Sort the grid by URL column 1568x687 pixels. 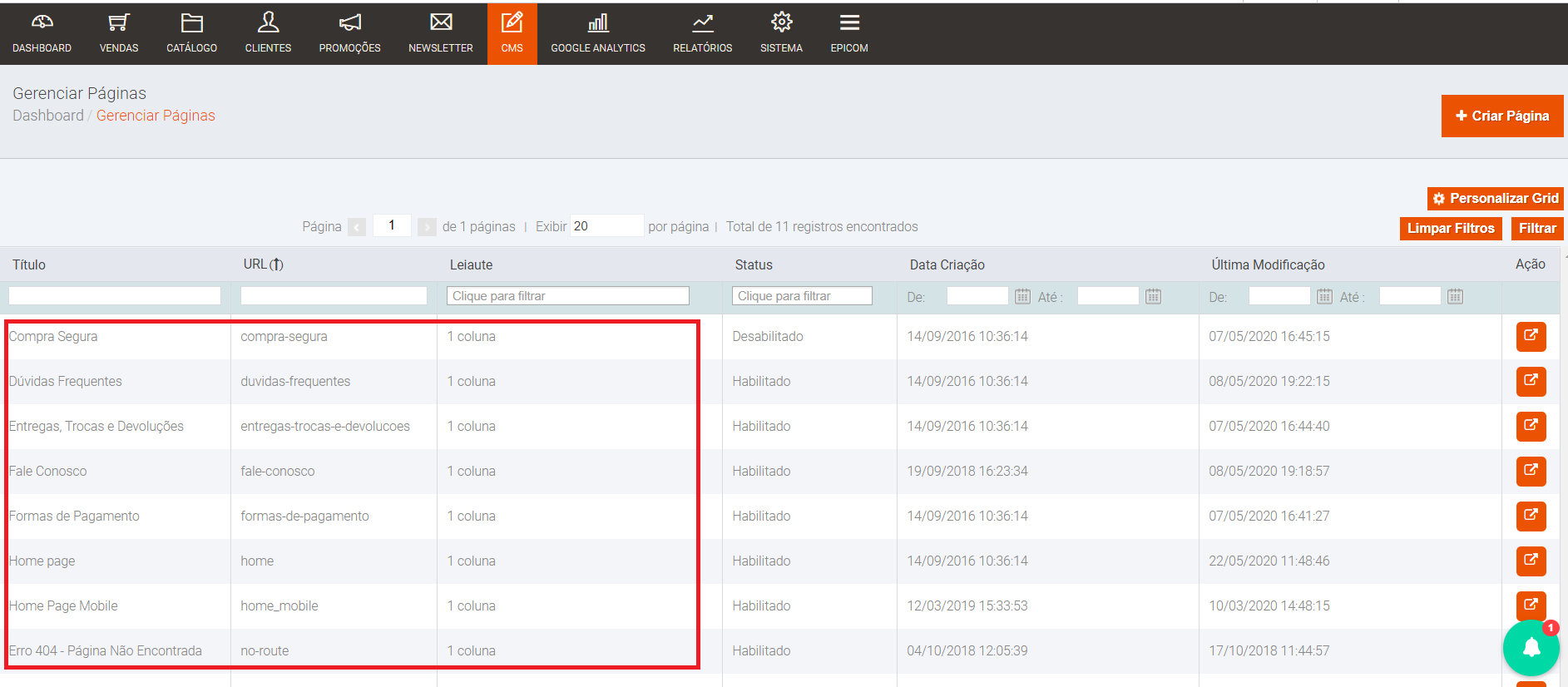point(263,264)
